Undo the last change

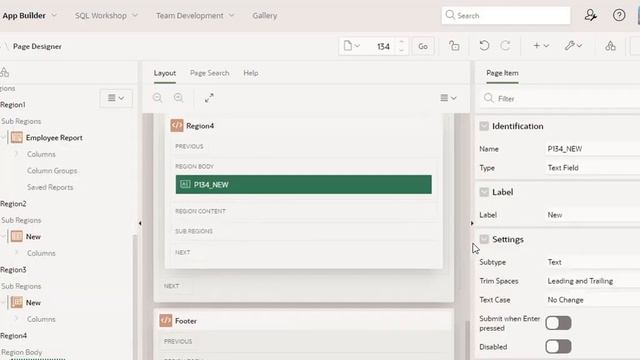click(484, 46)
